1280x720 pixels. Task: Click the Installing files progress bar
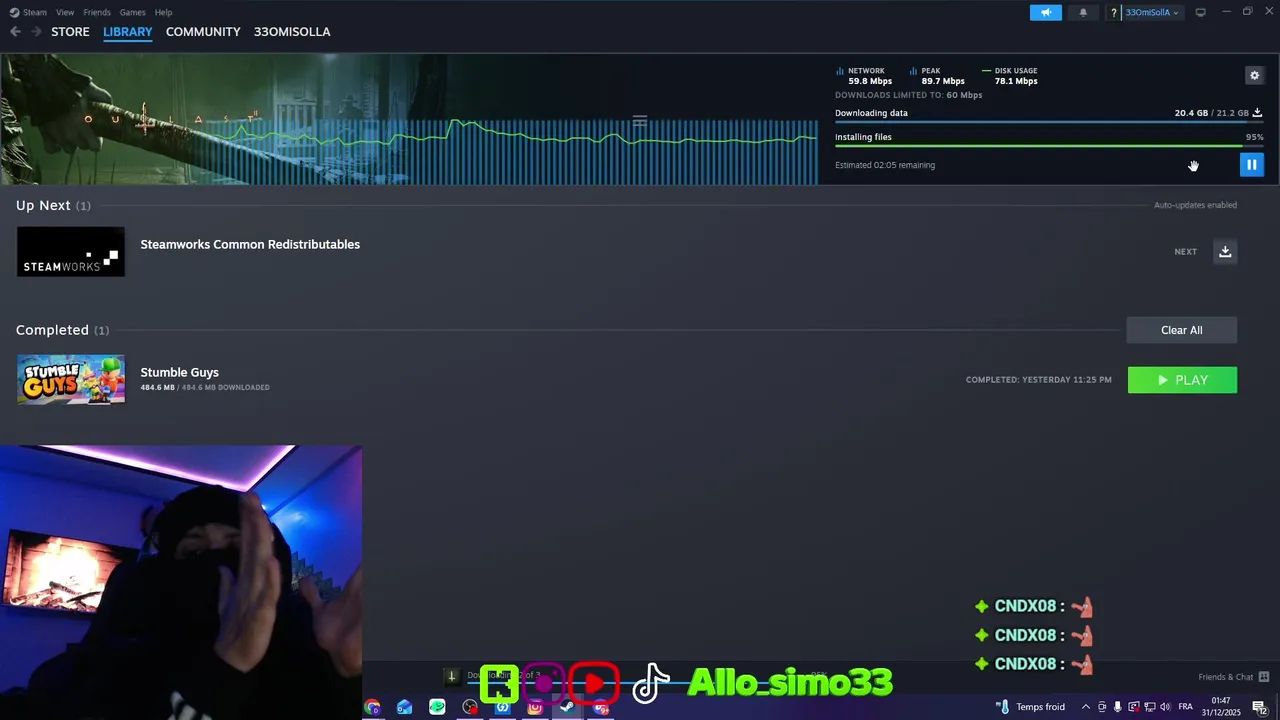click(x=1049, y=146)
